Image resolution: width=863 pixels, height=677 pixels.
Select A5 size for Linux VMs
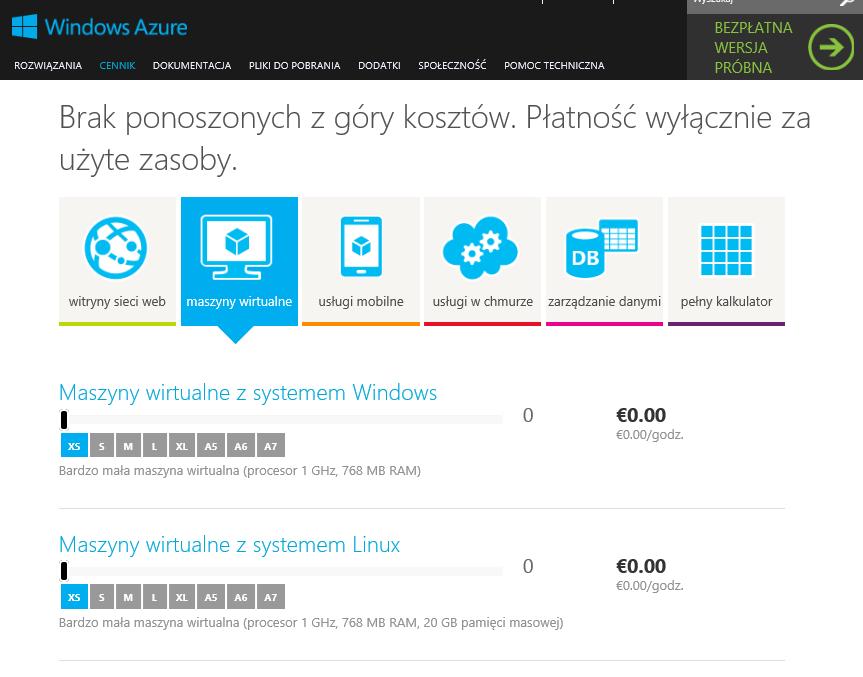pyautogui.click(x=211, y=597)
